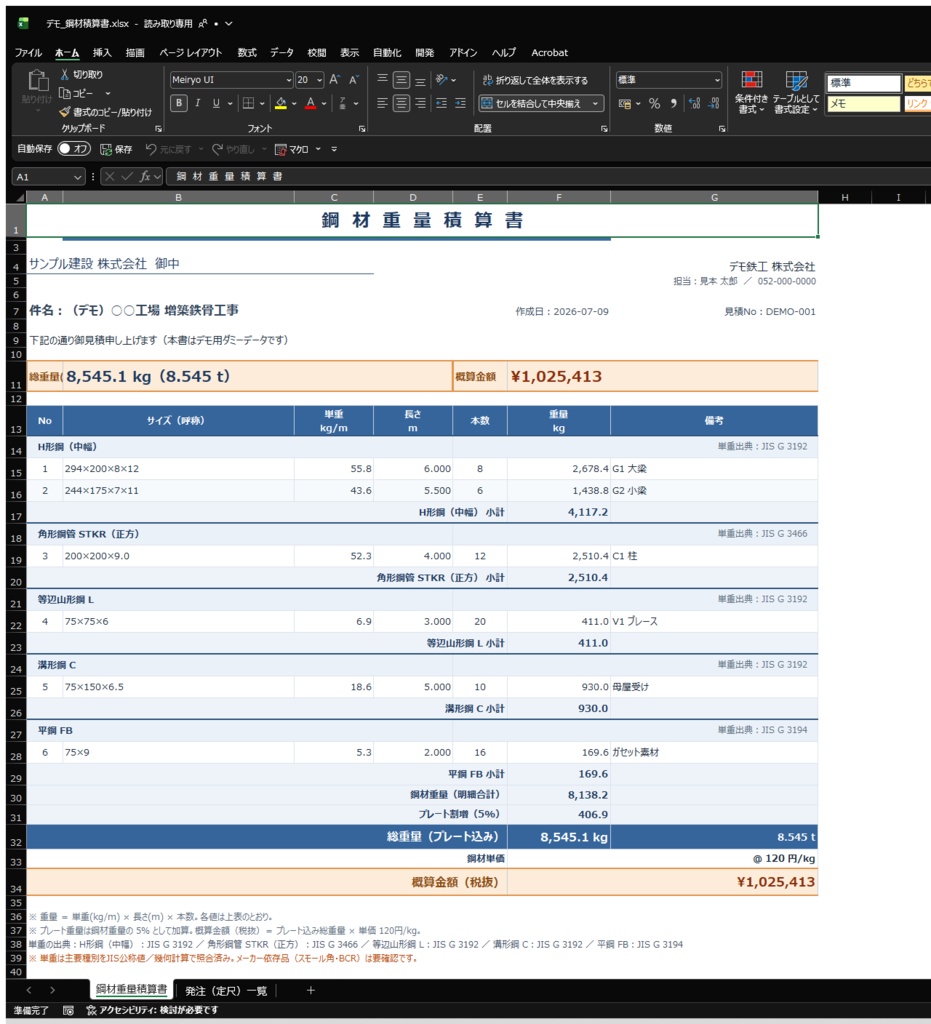The height and width of the screenshot is (1024, 931).
Task: Click the Borders icon
Action: click(x=249, y=103)
